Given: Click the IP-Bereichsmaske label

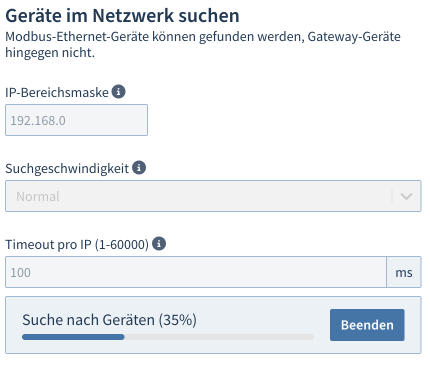Looking at the screenshot, I should coord(57,92).
